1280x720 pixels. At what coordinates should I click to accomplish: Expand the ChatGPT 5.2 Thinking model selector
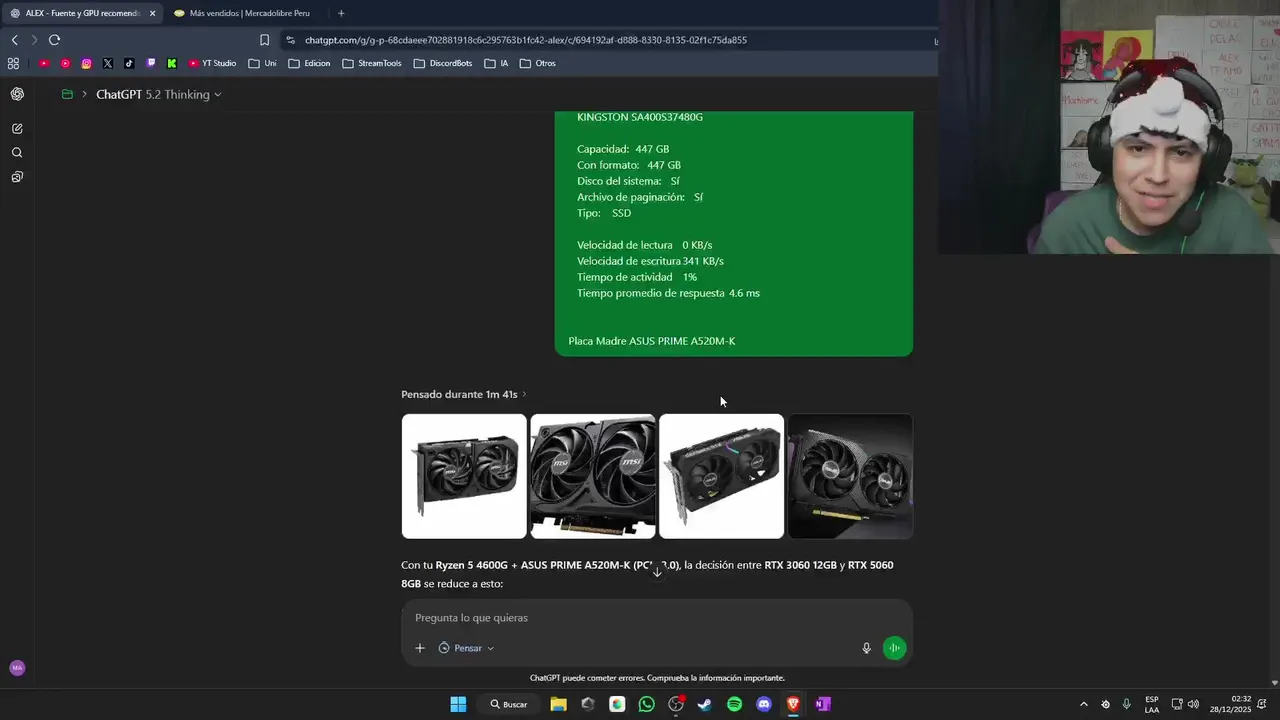159,94
